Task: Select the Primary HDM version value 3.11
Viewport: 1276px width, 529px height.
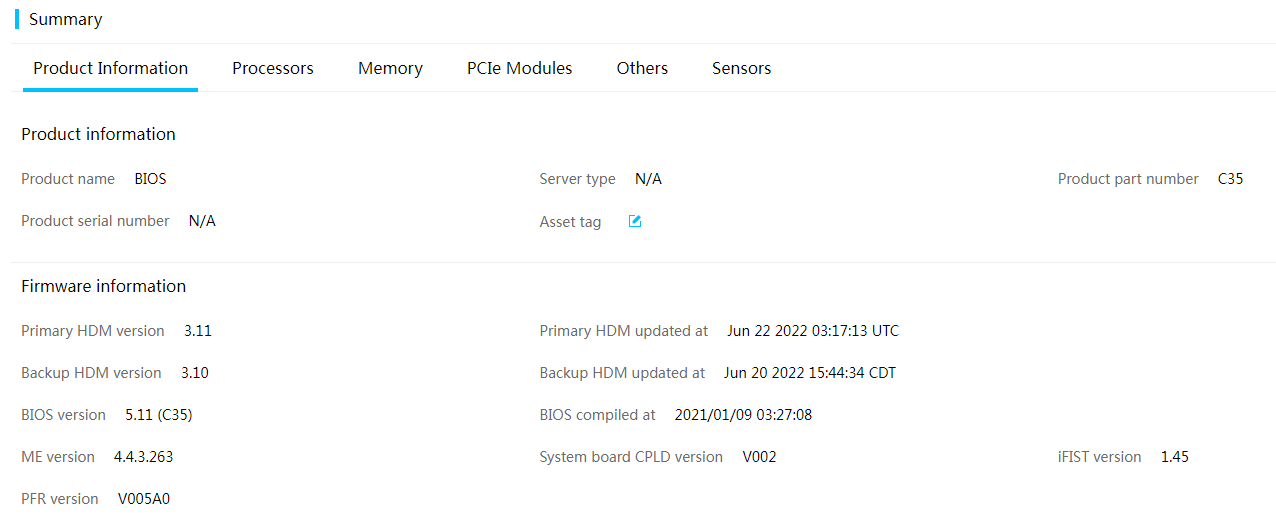Action: click(x=198, y=331)
